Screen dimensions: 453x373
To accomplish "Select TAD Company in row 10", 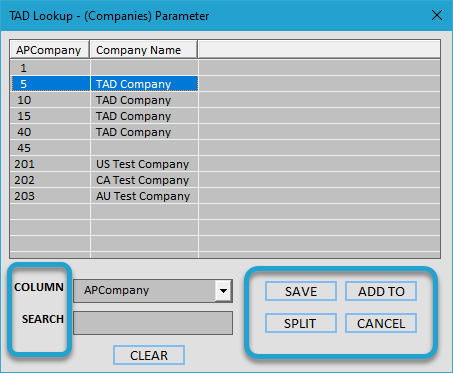I will tap(144, 100).
